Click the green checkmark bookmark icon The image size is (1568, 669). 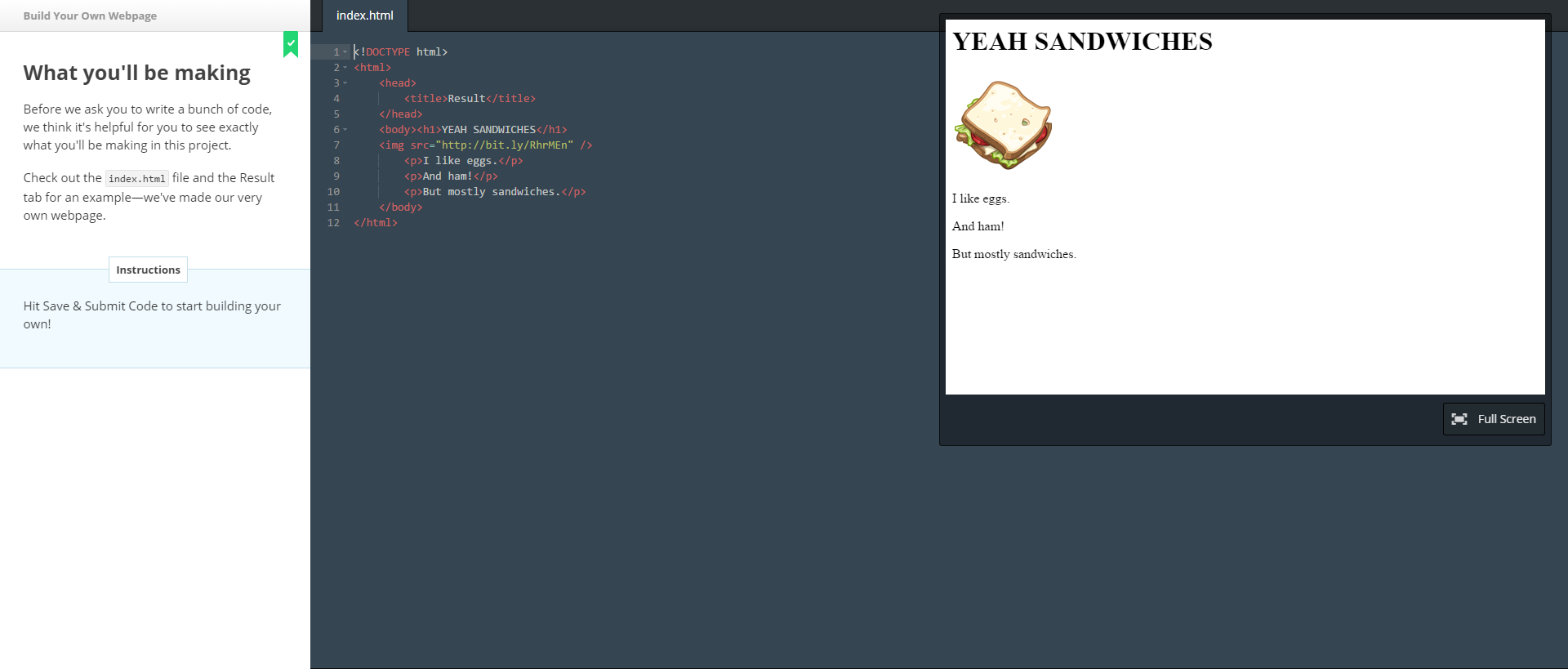click(x=291, y=44)
